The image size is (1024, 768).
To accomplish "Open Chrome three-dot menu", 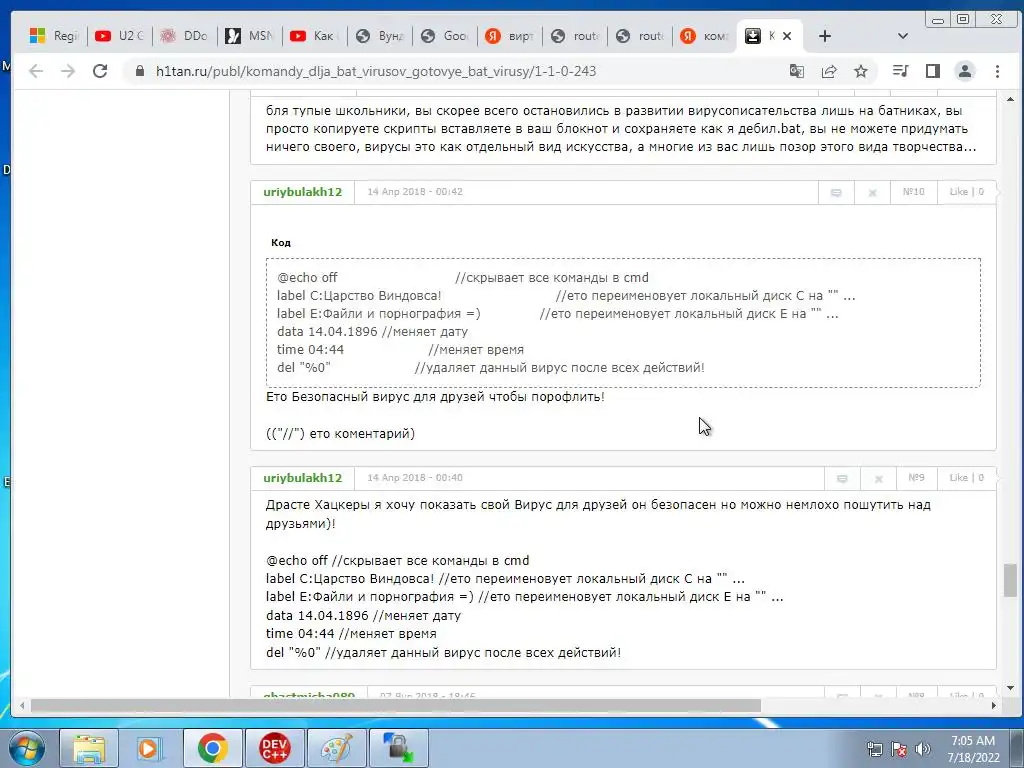I will [997, 71].
